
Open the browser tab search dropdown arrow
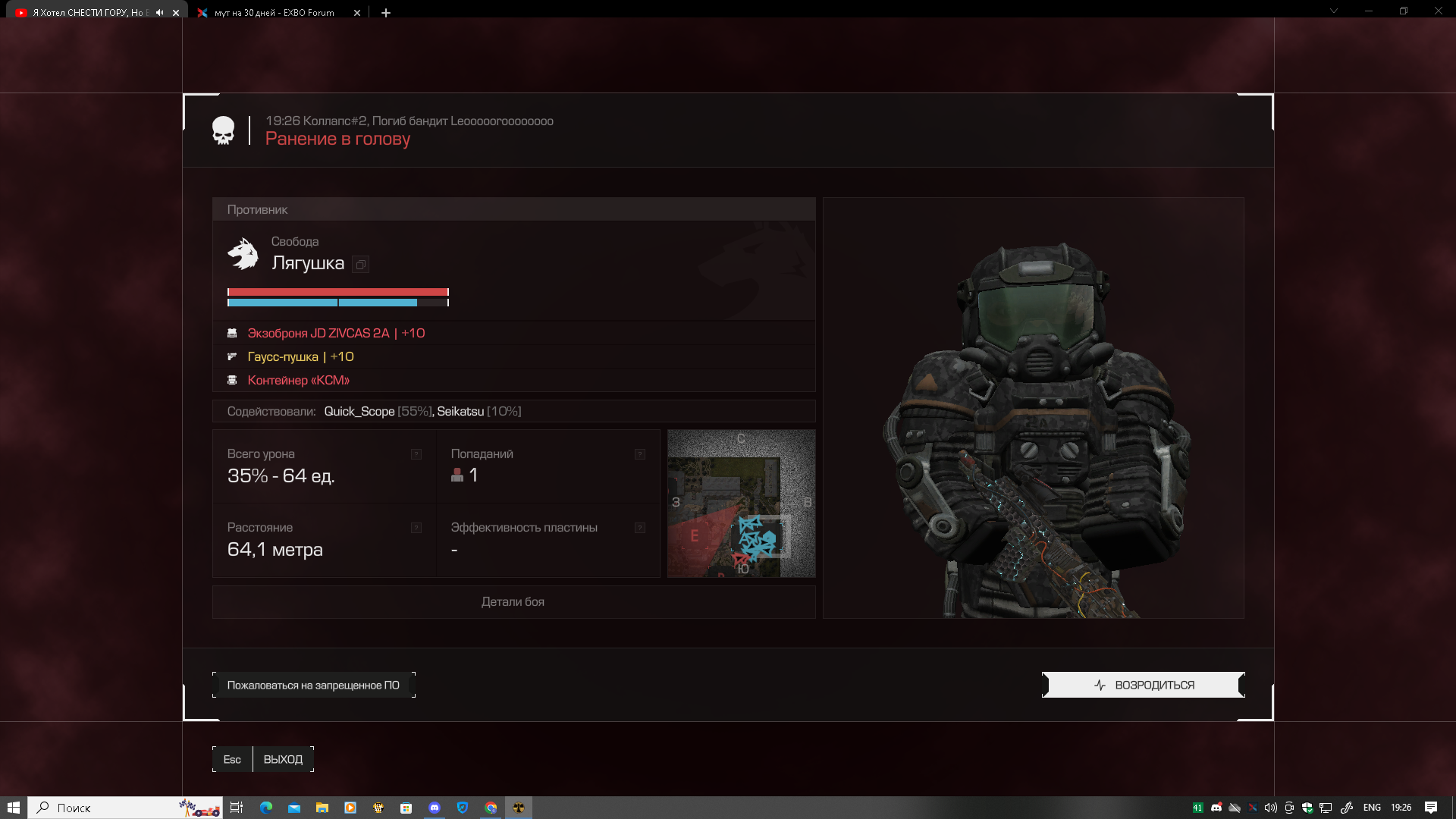coord(1334,11)
